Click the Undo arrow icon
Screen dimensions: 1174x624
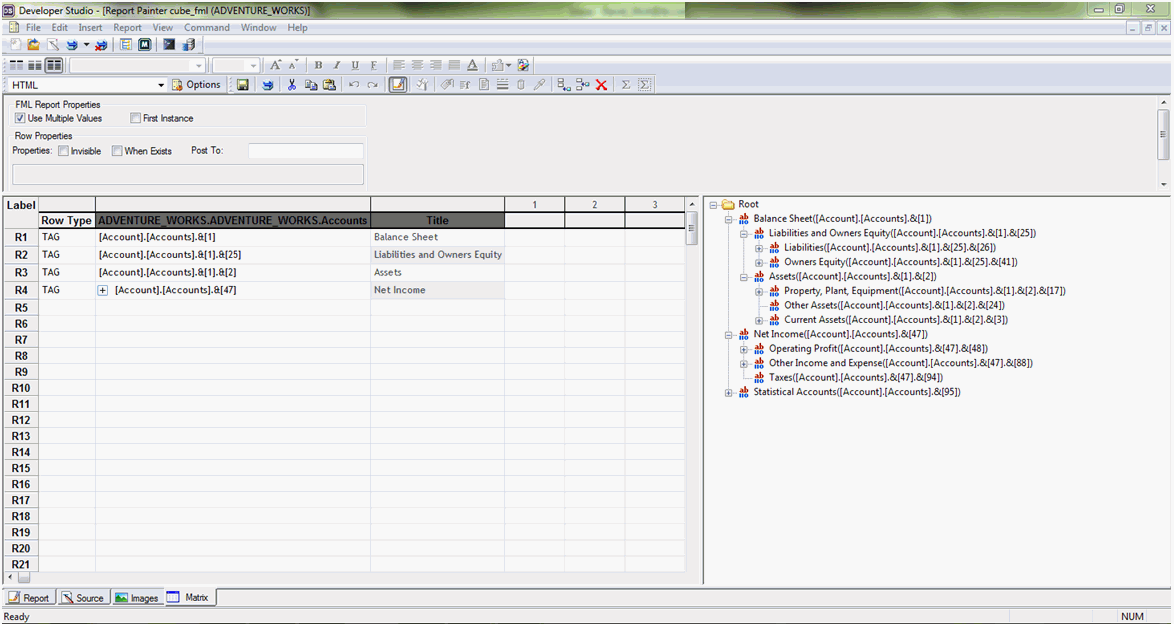pyautogui.click(x=354, y=85)
